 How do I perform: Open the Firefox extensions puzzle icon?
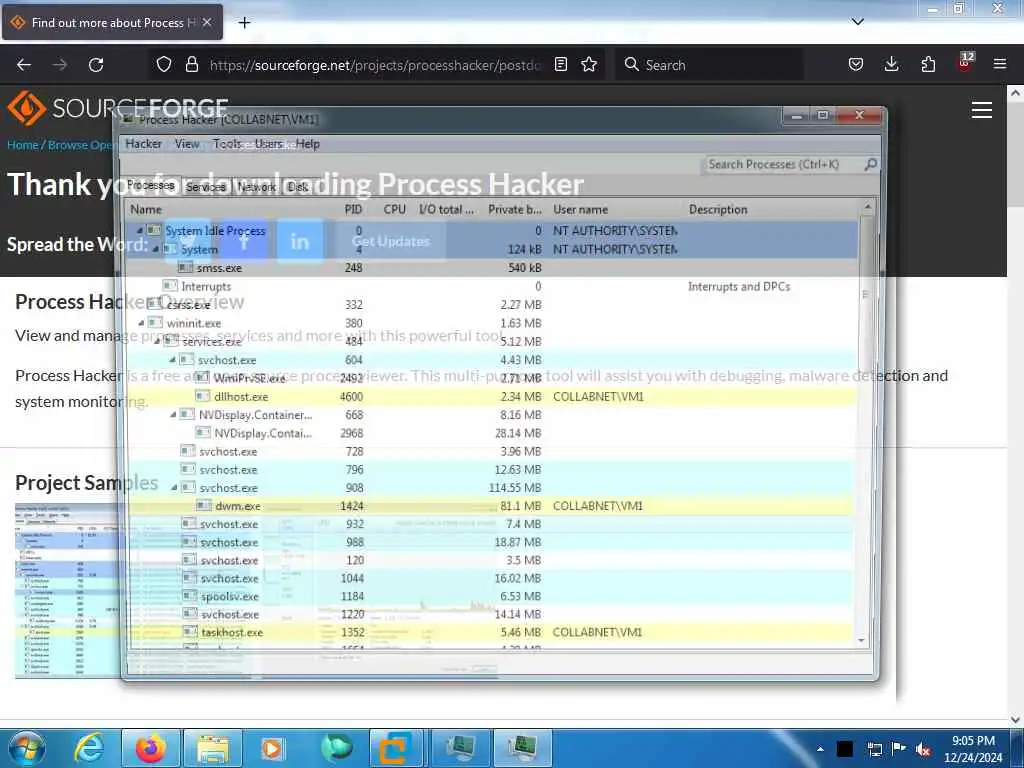(x=928, y=65)
